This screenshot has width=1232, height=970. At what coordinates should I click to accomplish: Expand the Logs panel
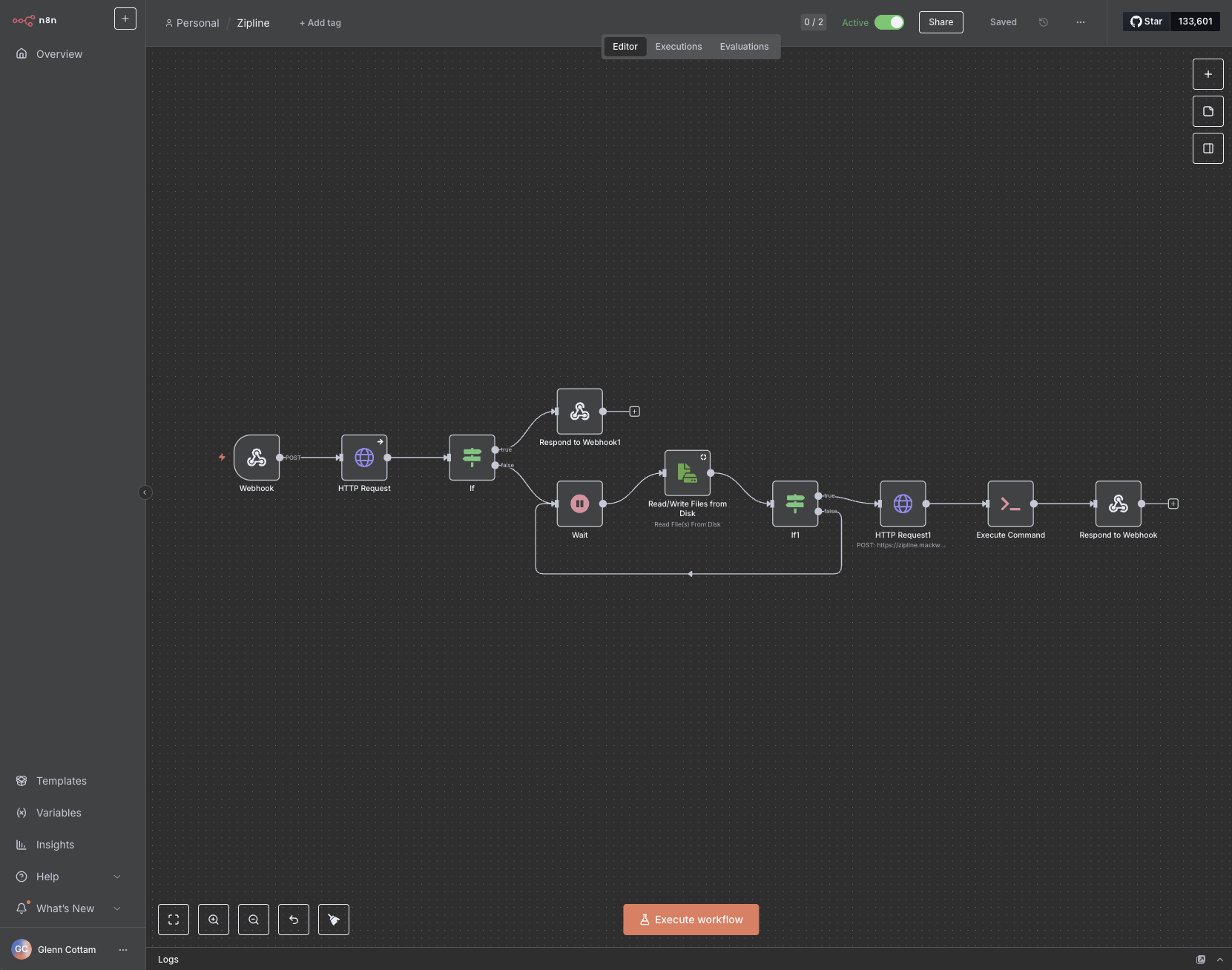(x=1219, y=960)
